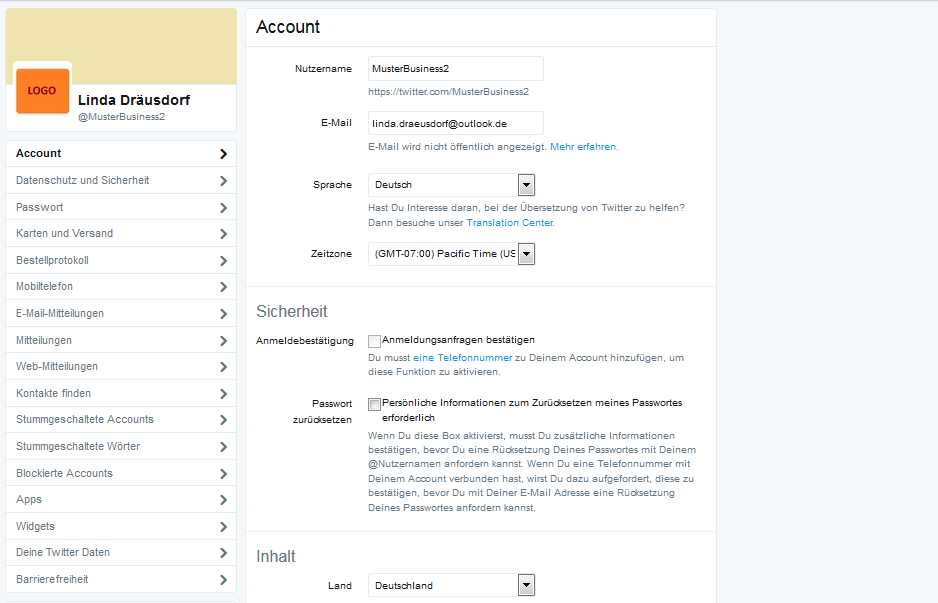This screenshot has width=938, height=603.
Task: Click chevron arrow beside Widgets entry
Action: tap(223, 527)
